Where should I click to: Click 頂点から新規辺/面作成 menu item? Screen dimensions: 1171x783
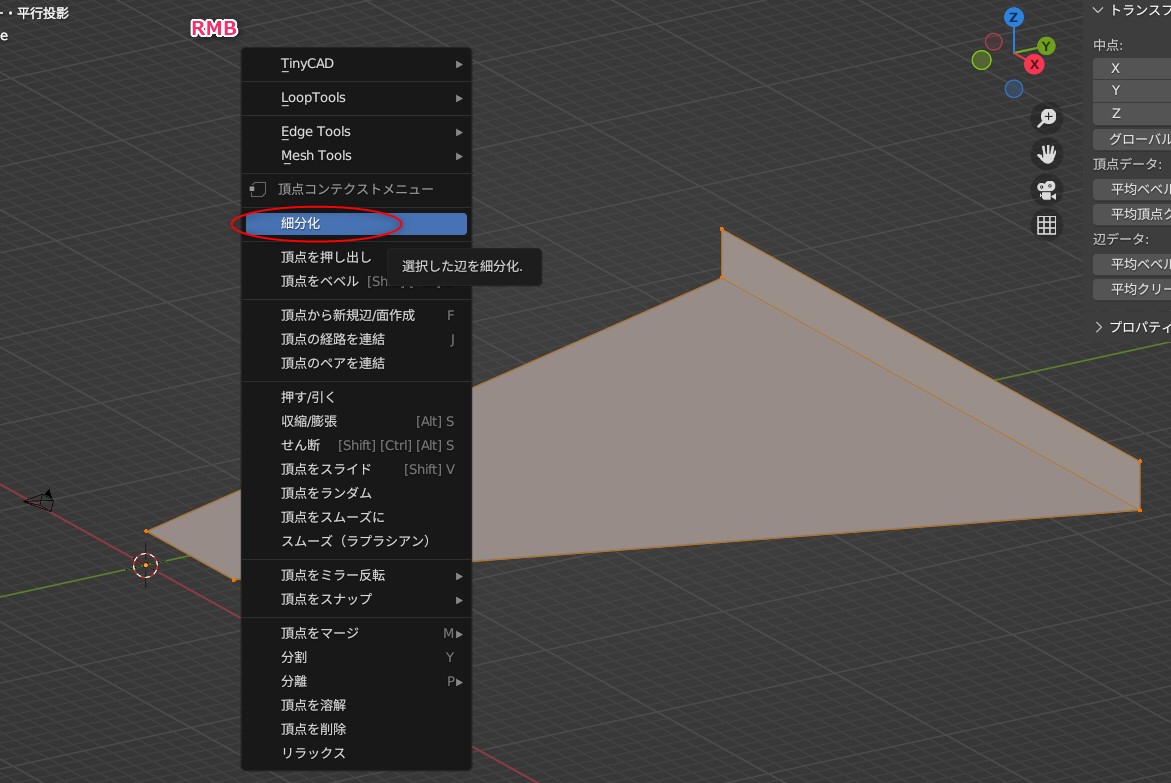tap(356, 315)
